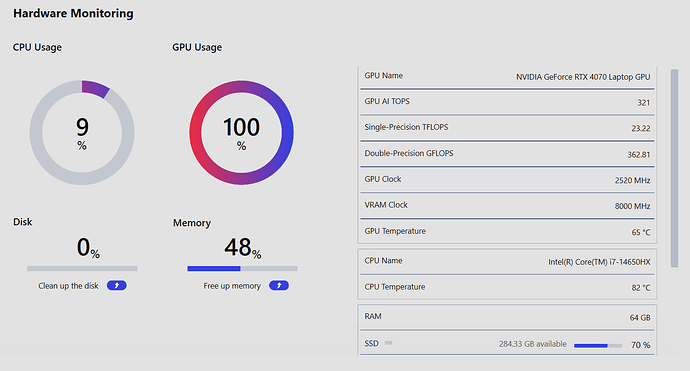Select the GPU Temperature row label

tap(395, 231)
